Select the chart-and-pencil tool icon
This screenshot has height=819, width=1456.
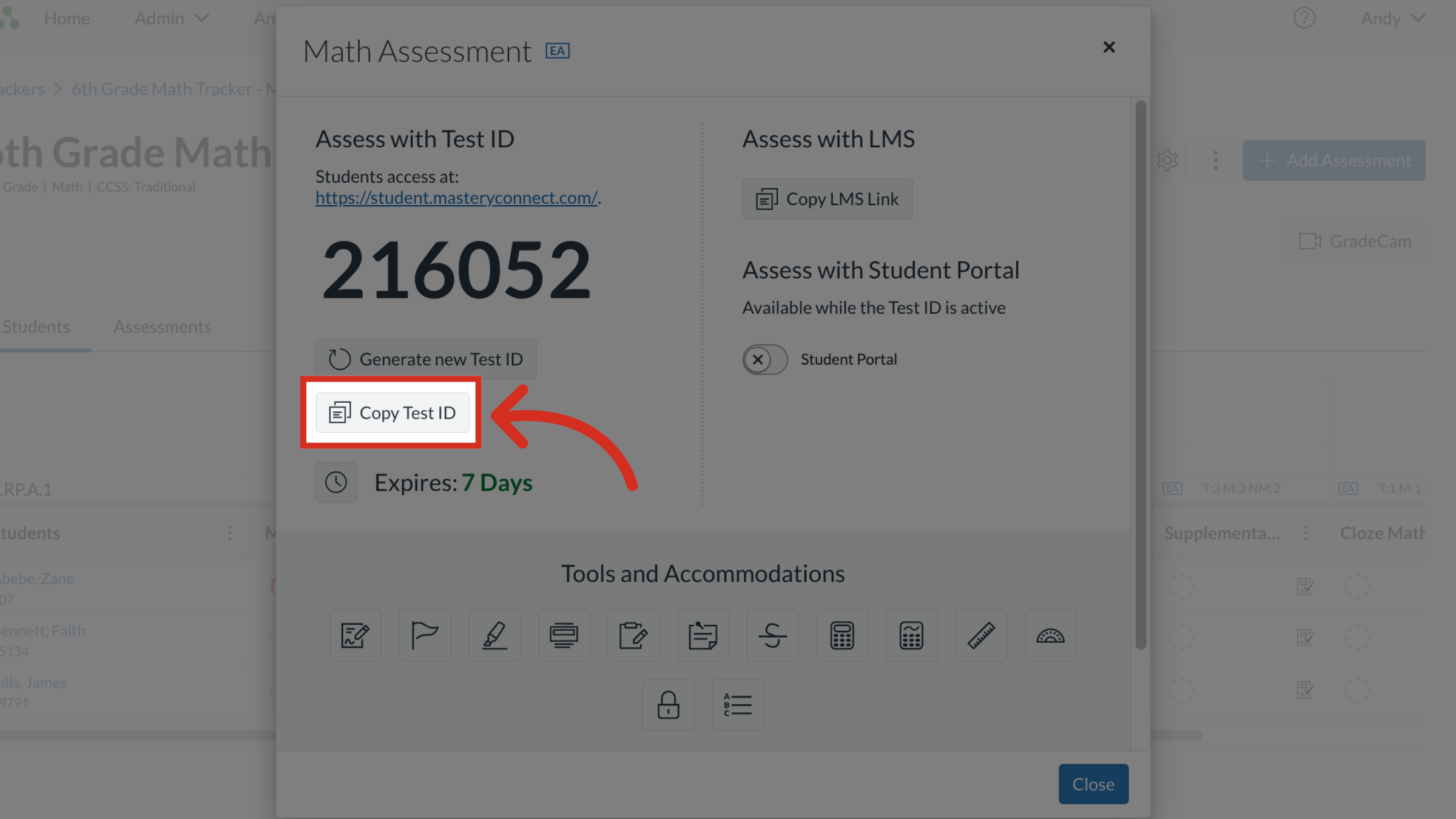356,636
